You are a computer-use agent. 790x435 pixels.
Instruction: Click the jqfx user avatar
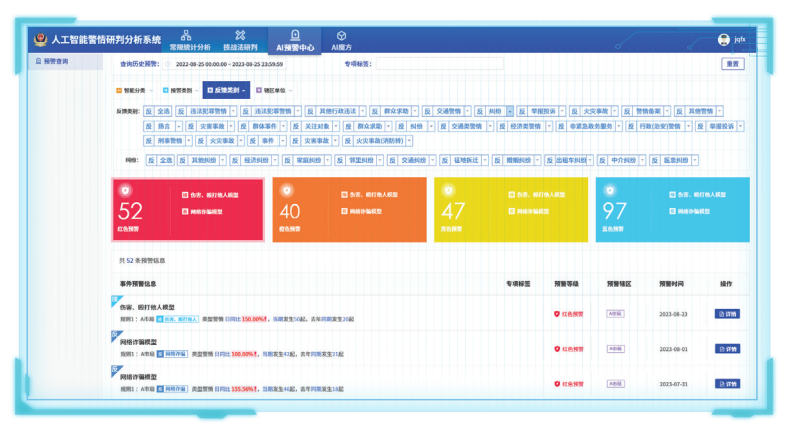click(723, 40)
